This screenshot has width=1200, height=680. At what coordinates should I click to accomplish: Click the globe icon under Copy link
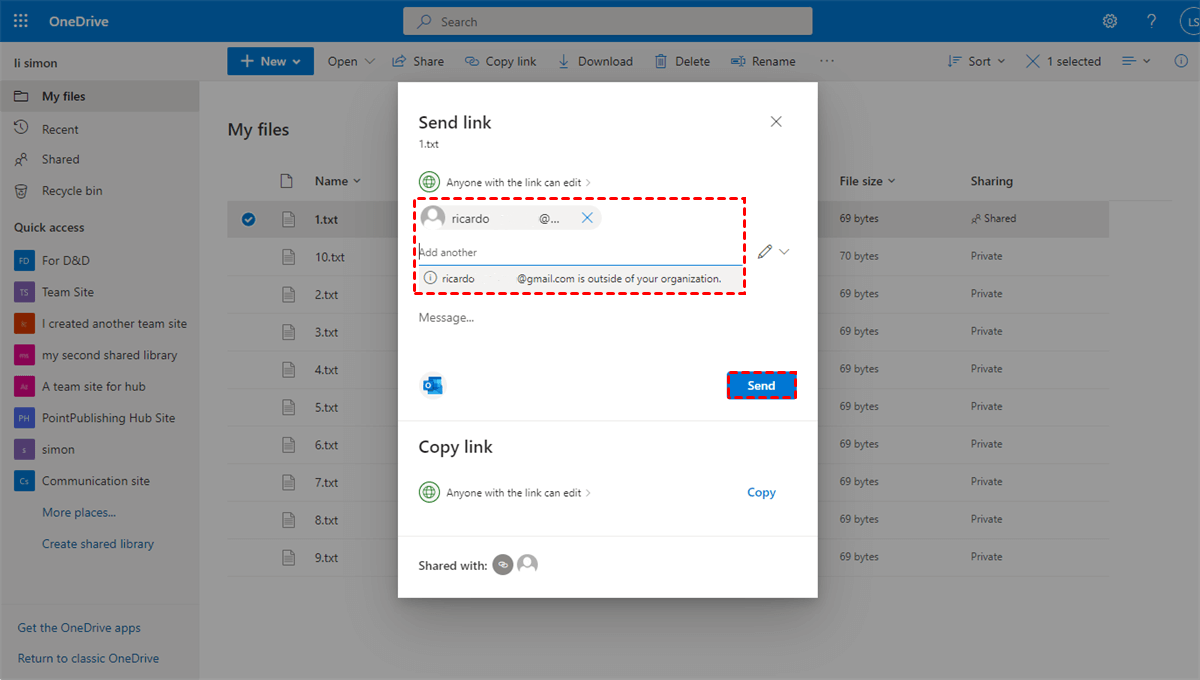pos(429,492)
